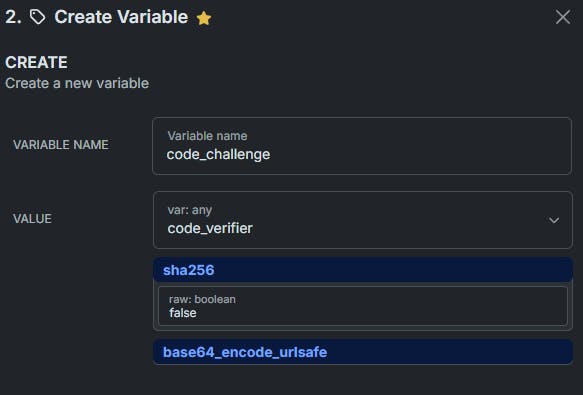Select the base64_encode_urlsafe filter
Image resolution: width=583 pixels, height=395 pixels.
click(363, 352)
